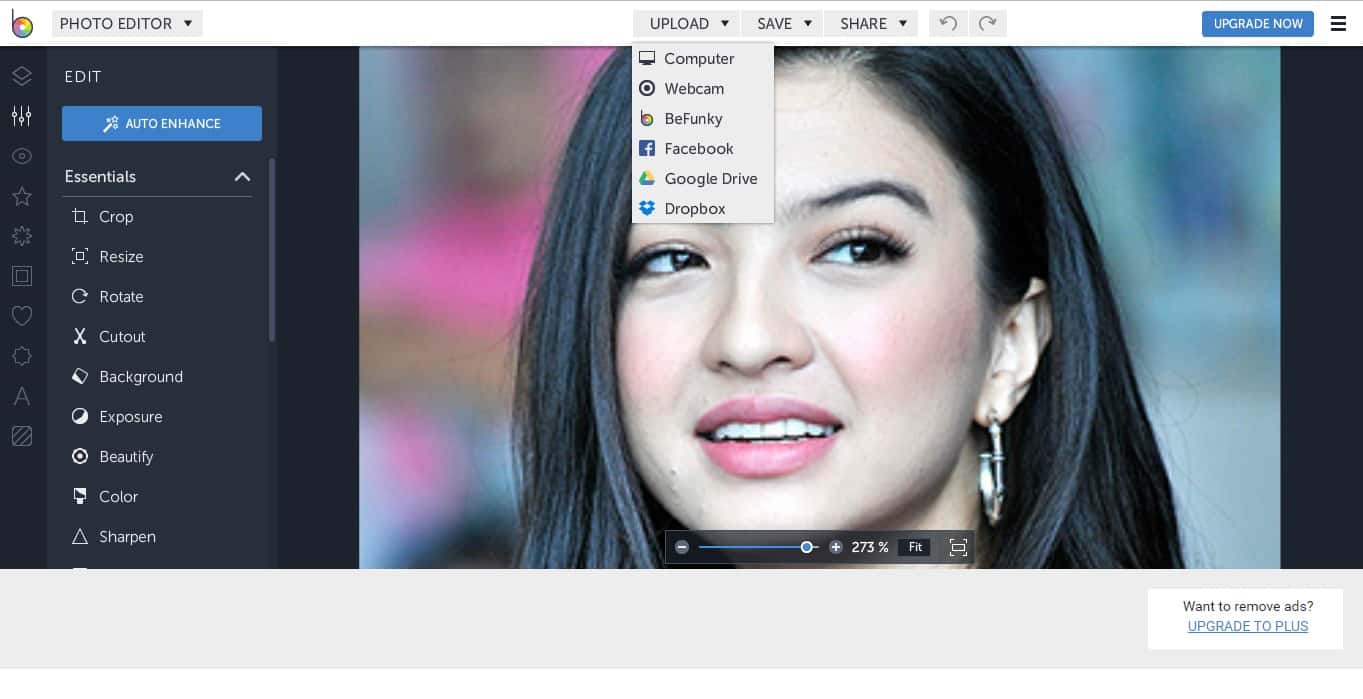The height and width of the screenshot is (699, 1363).
Task: Open the Photo Editor mode dropdown
Action: pyautogui.click(x=127, y=23)
